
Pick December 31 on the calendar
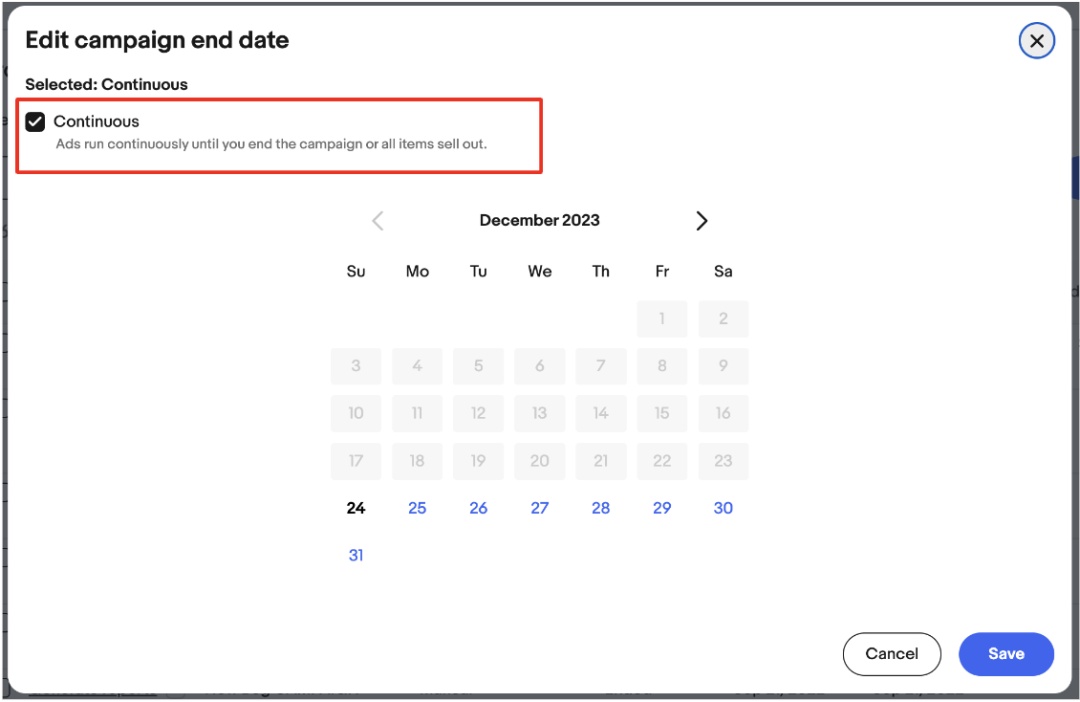click(x=355, y=555)
